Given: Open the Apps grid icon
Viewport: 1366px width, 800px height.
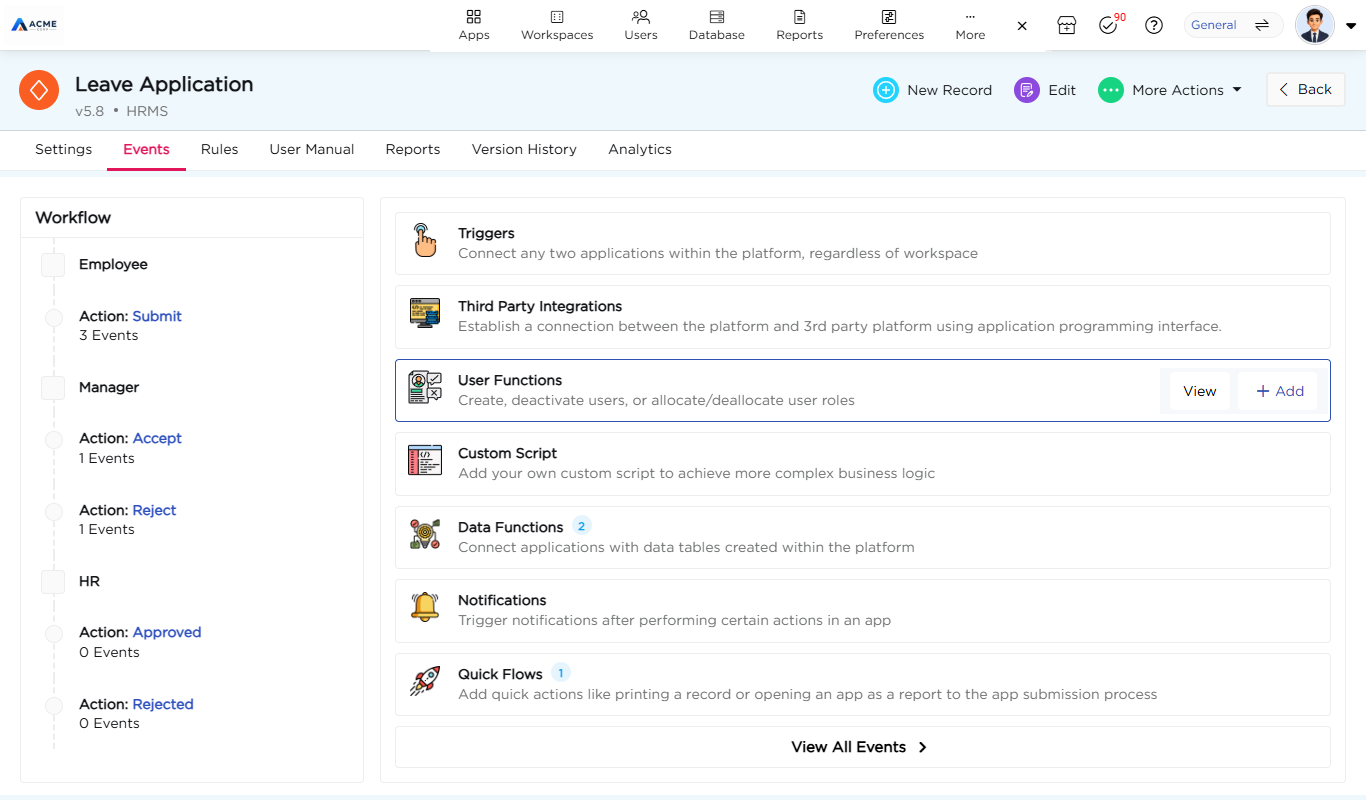Looking at the screenshot, I should coord(474,17).
